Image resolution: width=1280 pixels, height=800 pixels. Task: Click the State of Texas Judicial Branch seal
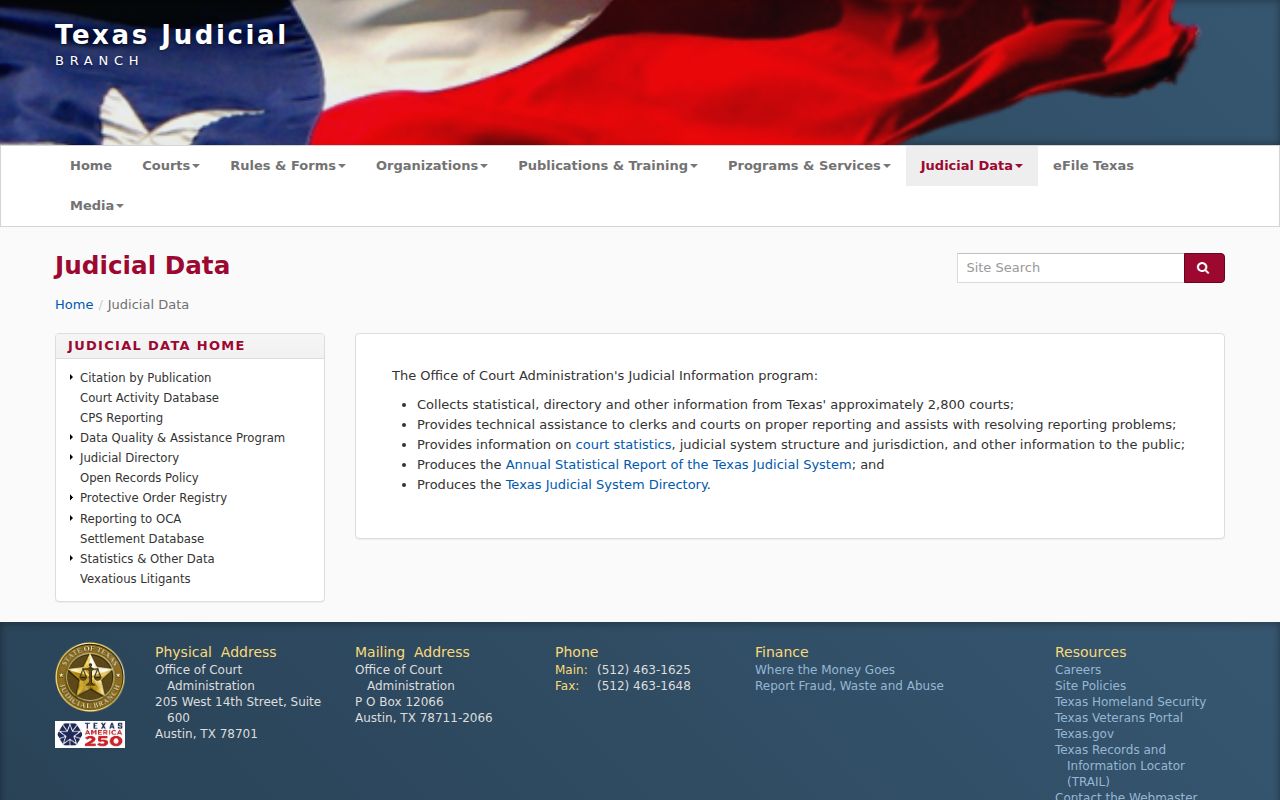[x=90, y=677]
